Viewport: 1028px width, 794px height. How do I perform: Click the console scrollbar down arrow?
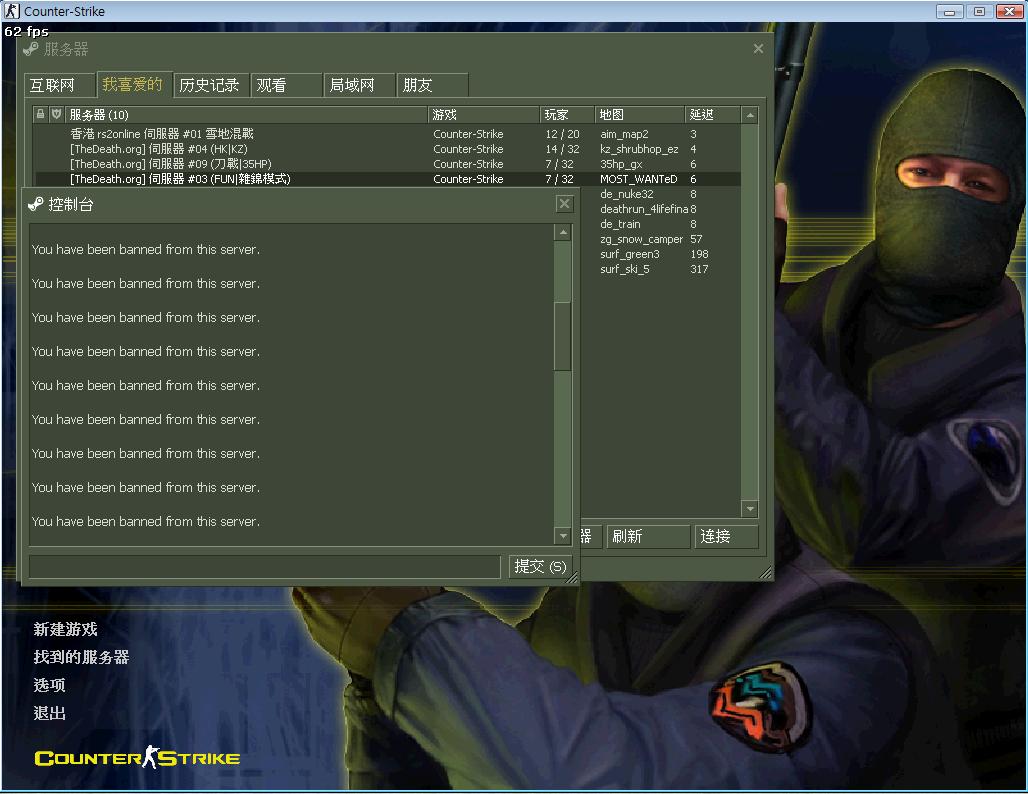tap(563, 536)
